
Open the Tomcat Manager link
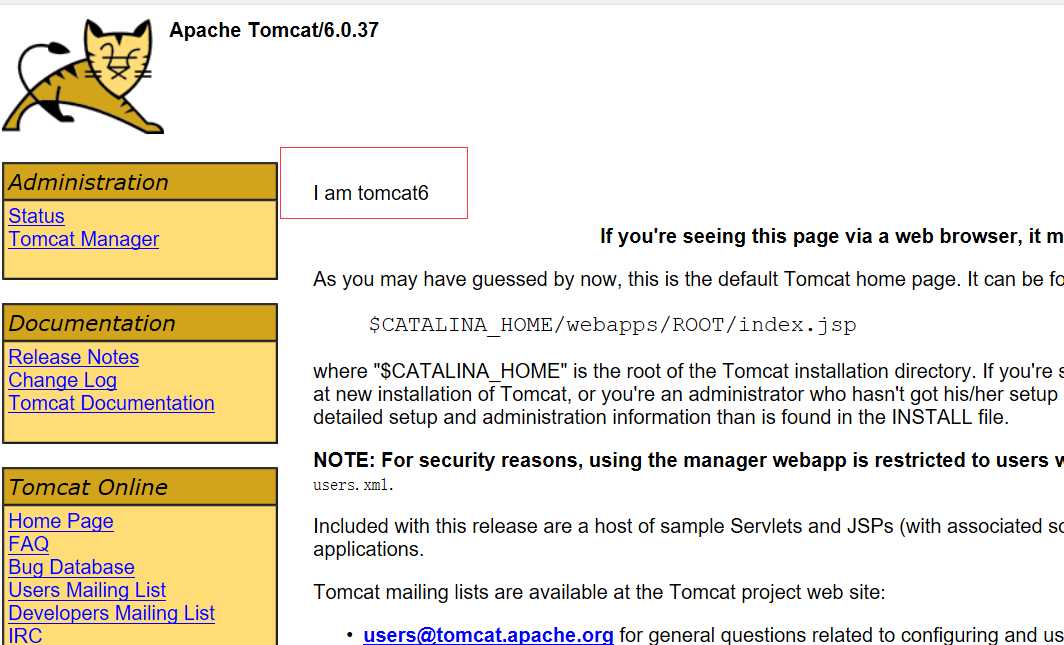click(83, 239)
